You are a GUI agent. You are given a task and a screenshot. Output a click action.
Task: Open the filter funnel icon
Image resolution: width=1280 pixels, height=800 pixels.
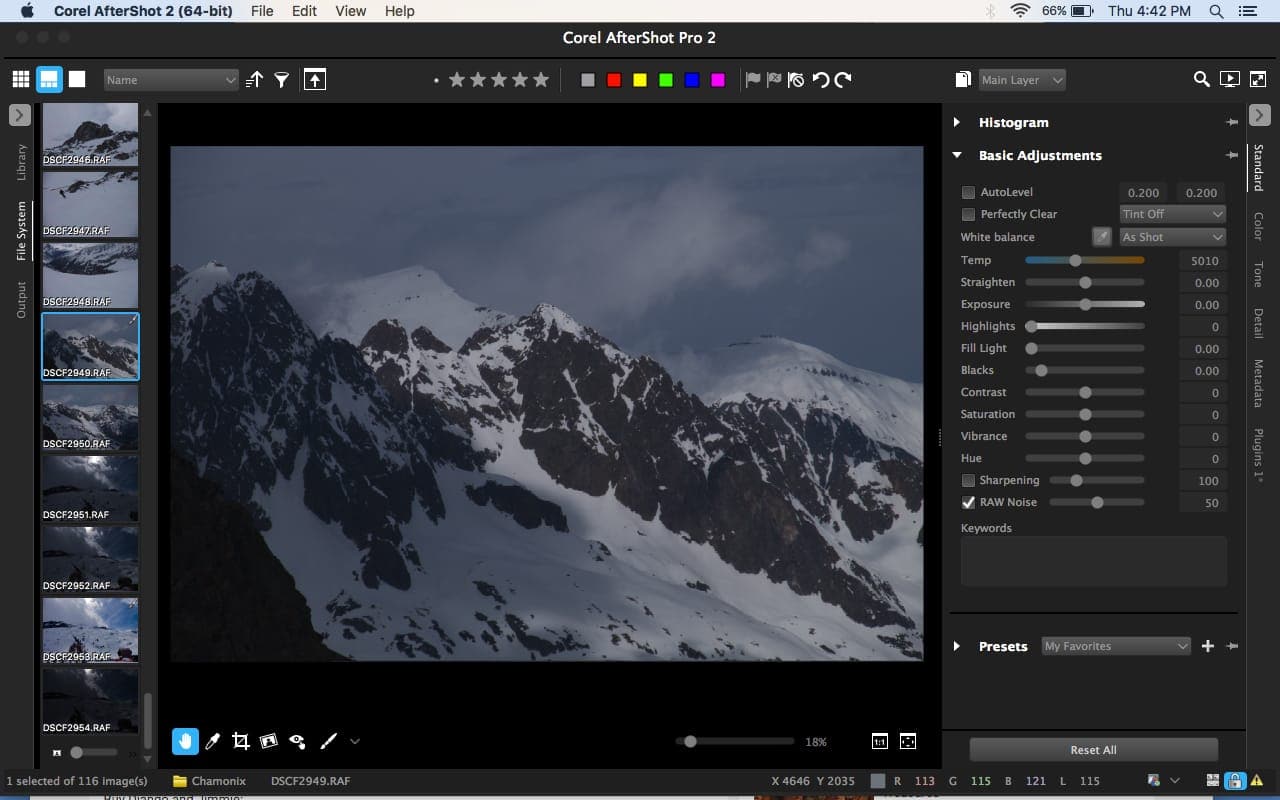point(282,80)
